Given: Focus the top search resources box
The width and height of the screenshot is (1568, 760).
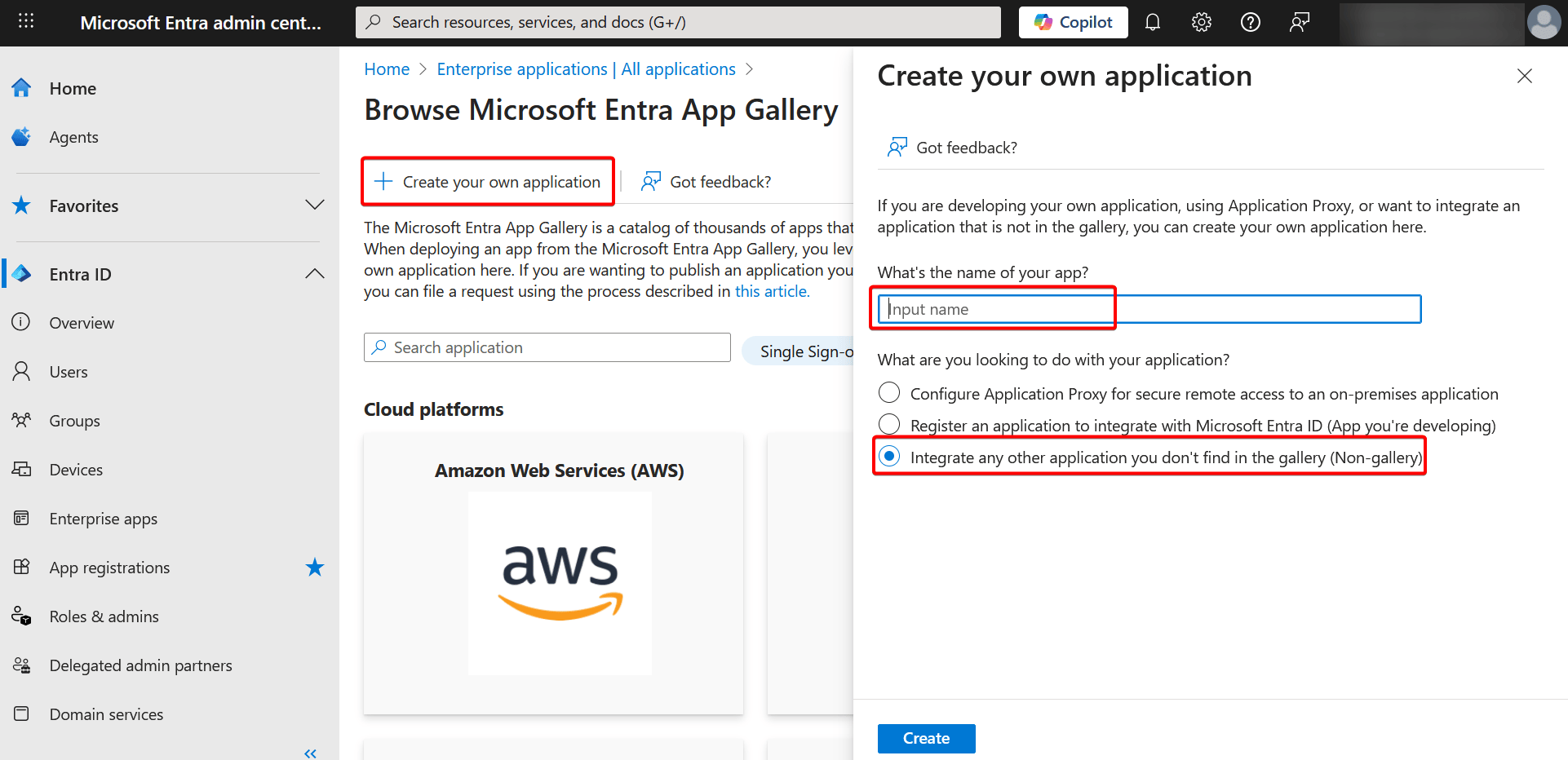Looking at the screenshot, I should pos(678,22).
